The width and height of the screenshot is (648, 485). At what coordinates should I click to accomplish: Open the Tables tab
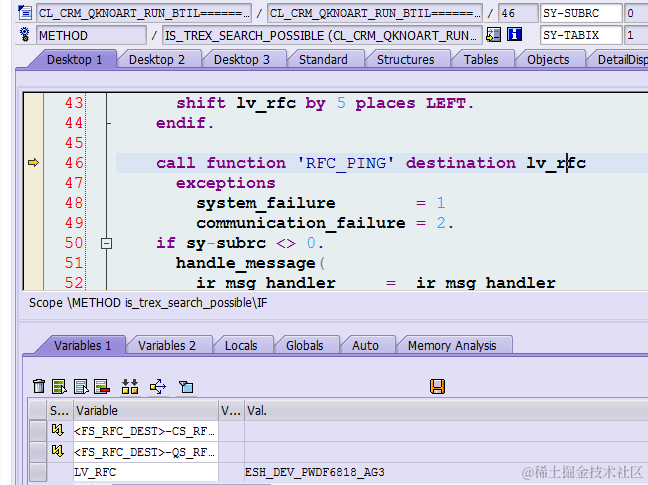pyautogui.click(x=481, y=59)
